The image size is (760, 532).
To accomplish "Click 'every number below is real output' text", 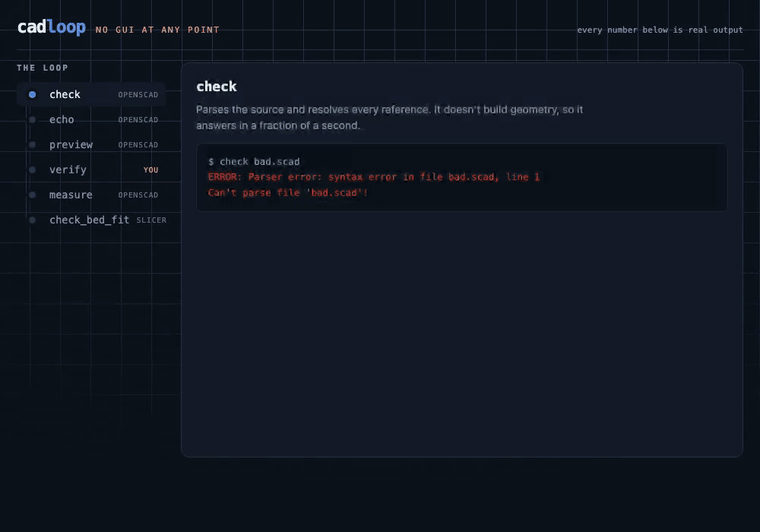I will coord(660,30).
